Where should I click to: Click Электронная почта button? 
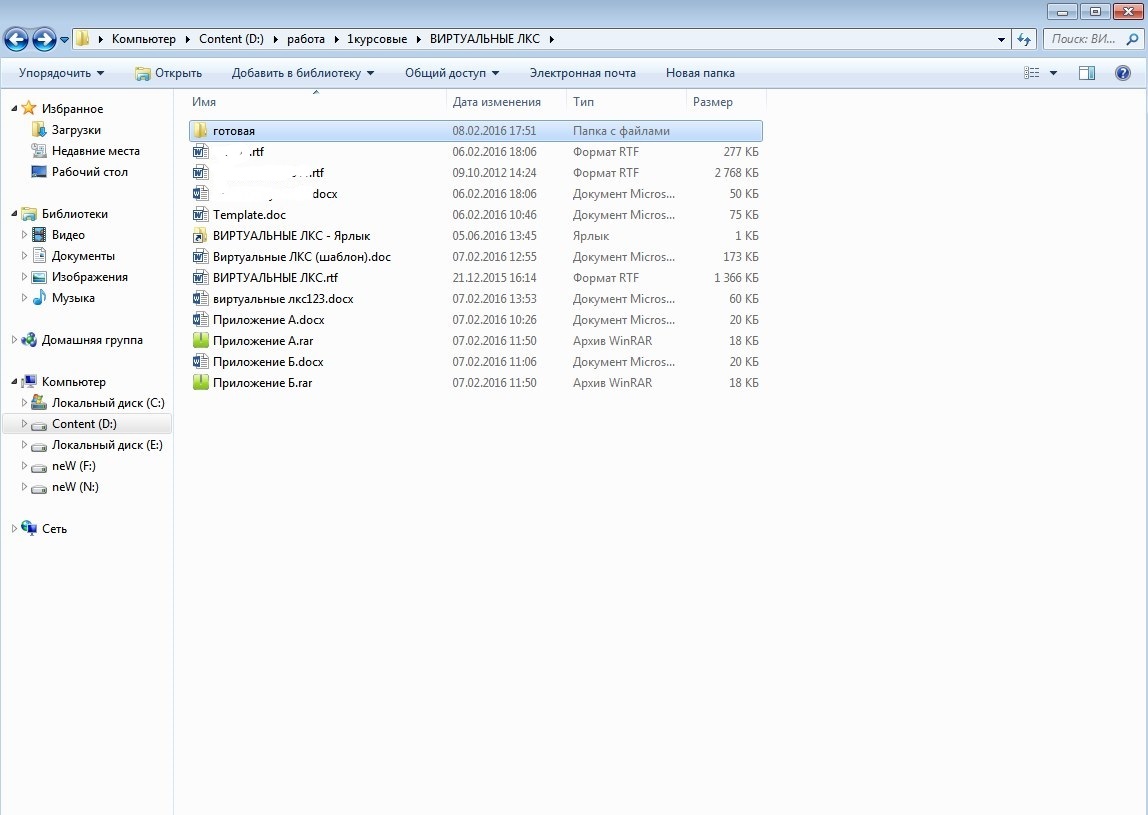click(583, 73)
